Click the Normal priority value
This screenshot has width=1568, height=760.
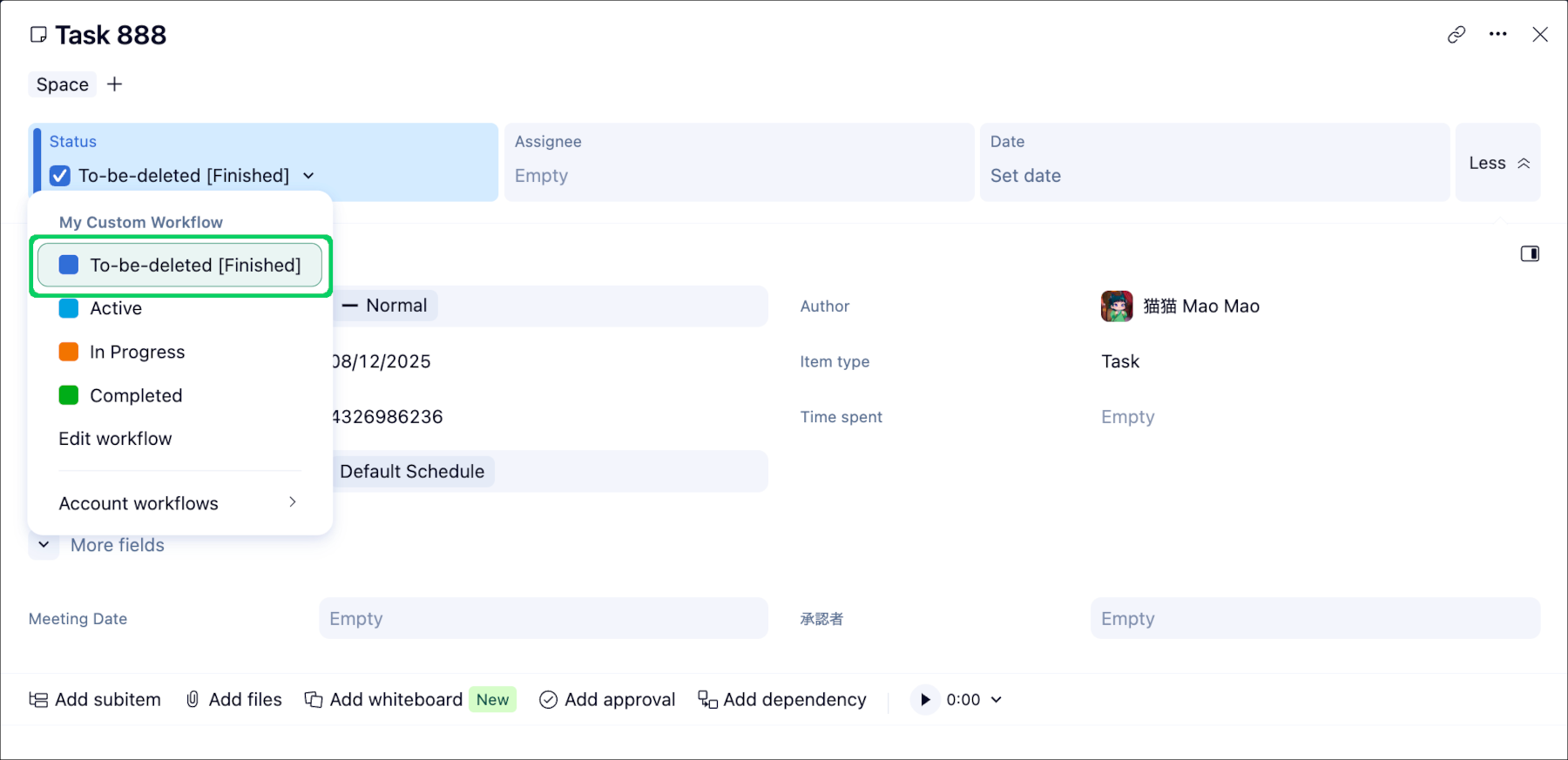click(x=385, y=306)
